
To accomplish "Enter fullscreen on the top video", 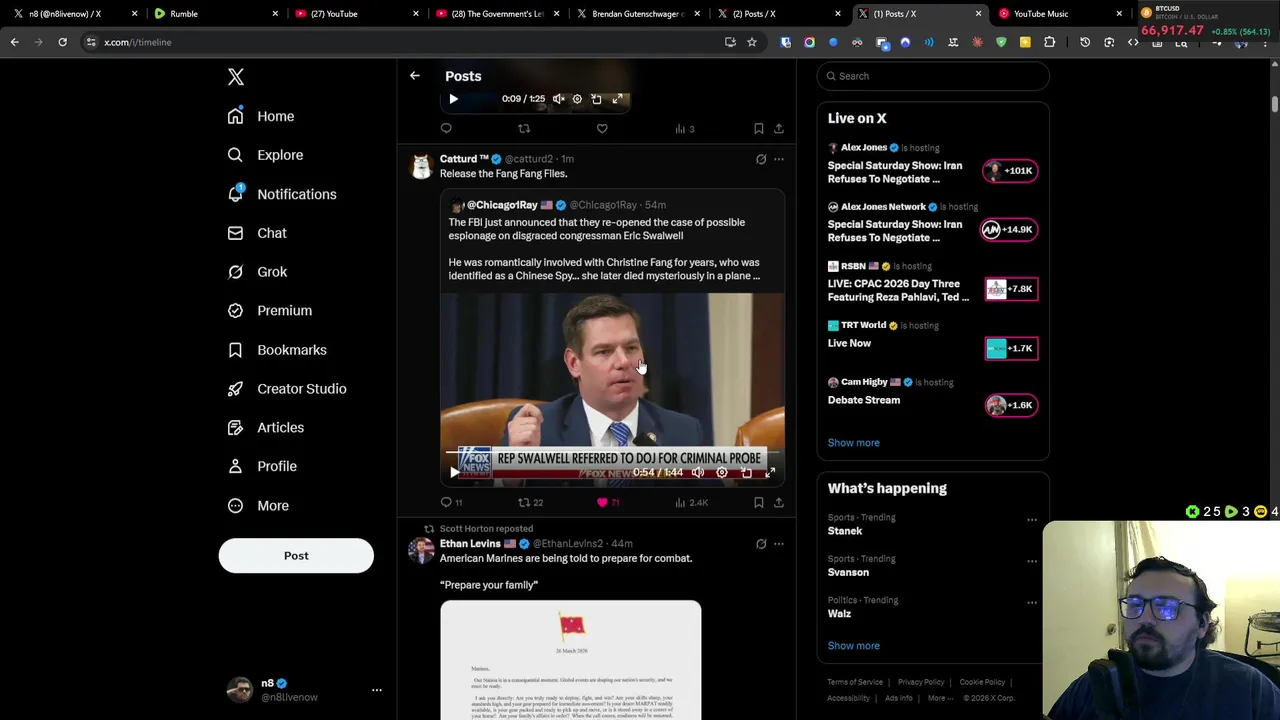I will click(617, 99).
